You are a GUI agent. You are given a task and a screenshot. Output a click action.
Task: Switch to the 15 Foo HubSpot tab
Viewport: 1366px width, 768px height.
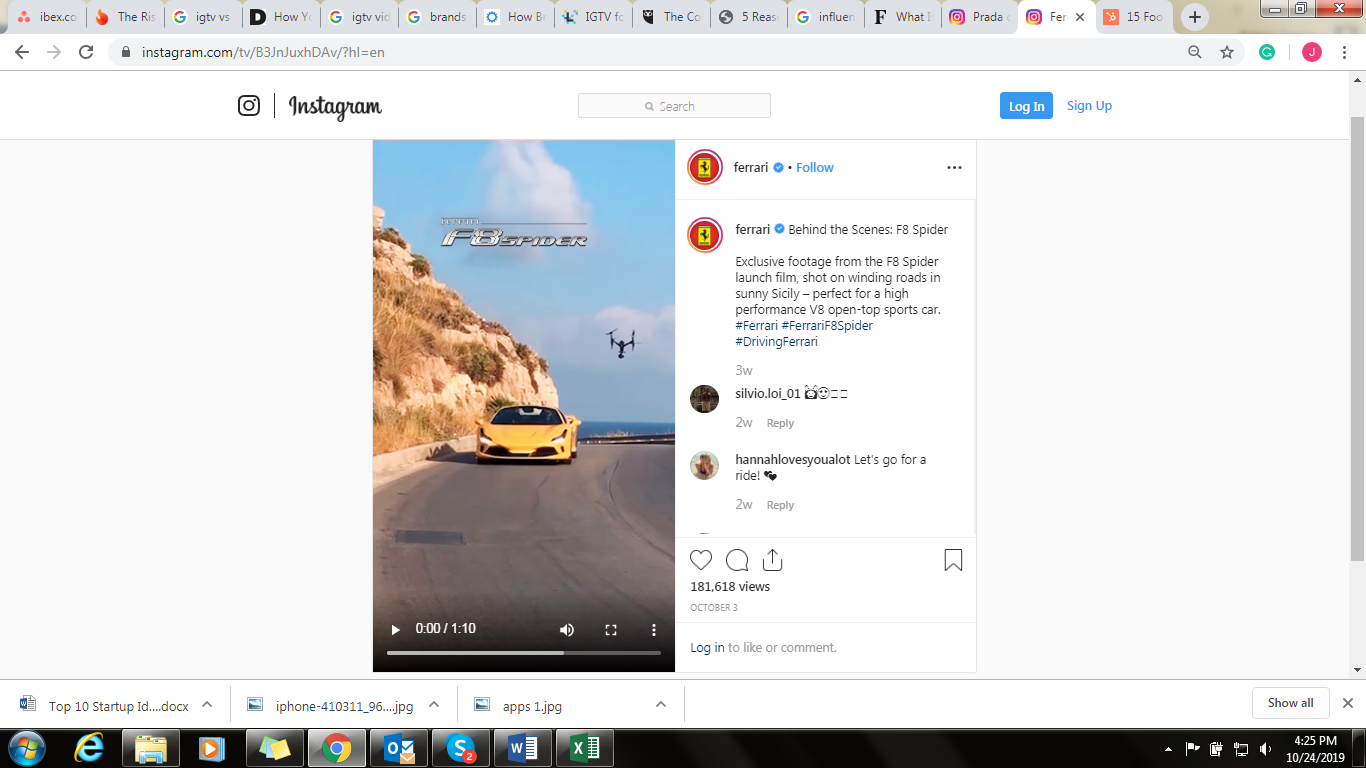click(x=1134, y=17)
